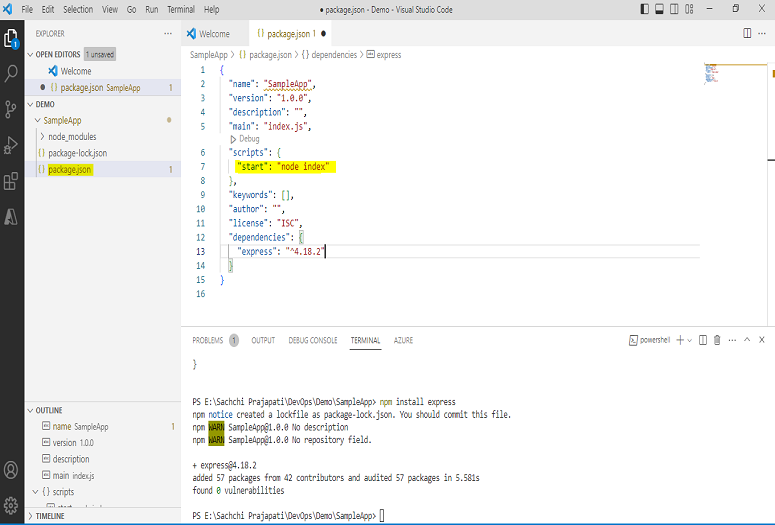This screenshot has height=525, width=775.
Task: Toggle bottom panel layout icon
Action: pyautogui.click(x=659, y=9)
